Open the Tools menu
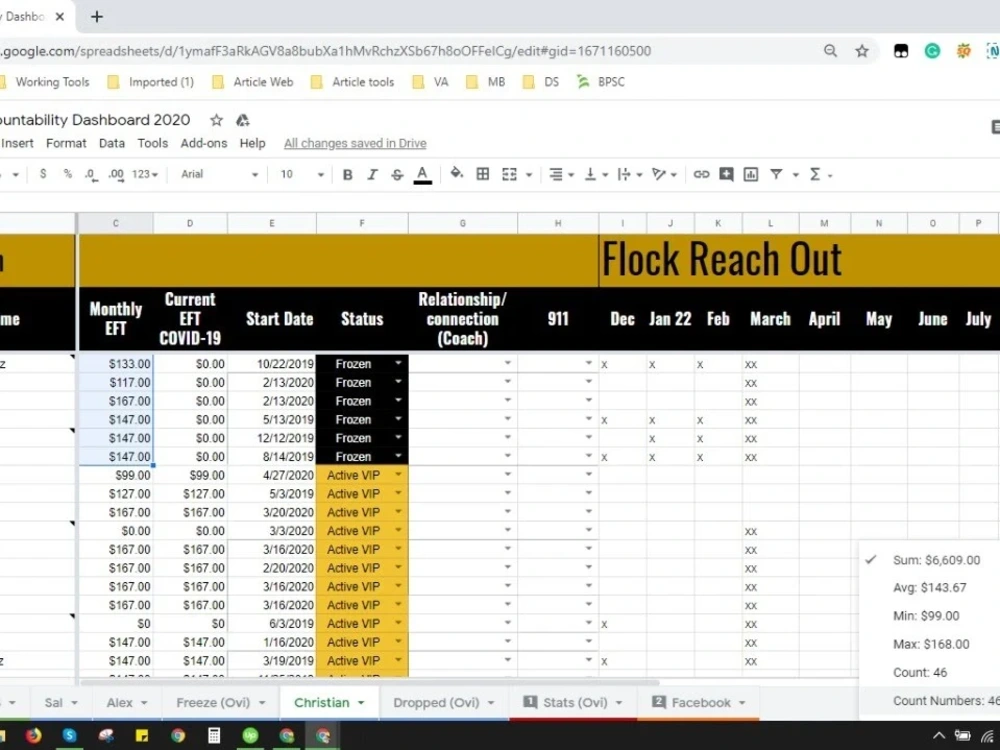 [x=152, y=143]
